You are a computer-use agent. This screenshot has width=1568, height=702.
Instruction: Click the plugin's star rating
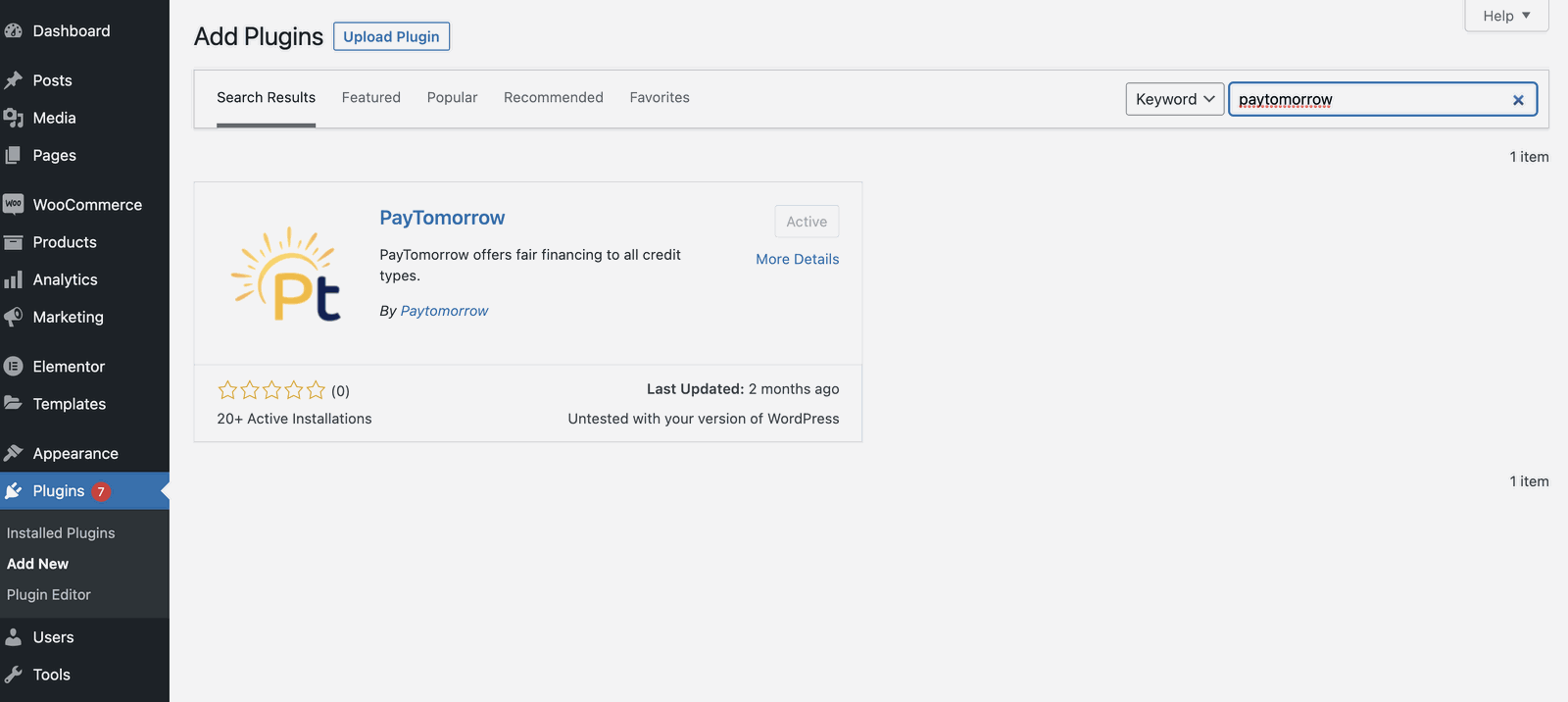coord(271,390)
